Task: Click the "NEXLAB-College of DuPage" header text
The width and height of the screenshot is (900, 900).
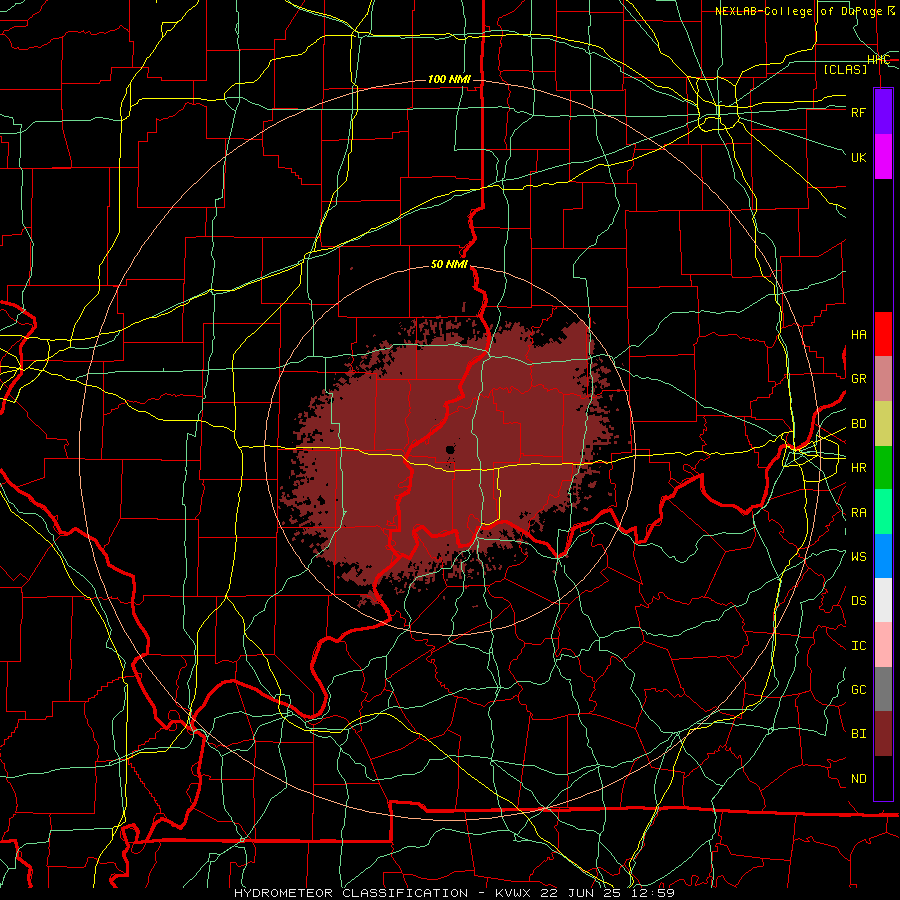Action: (800, 11)
